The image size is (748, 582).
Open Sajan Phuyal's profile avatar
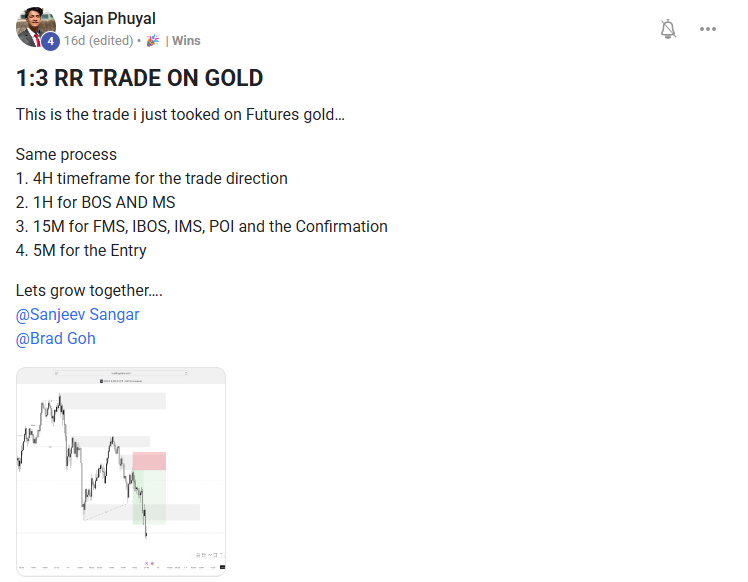coord(34,26)
